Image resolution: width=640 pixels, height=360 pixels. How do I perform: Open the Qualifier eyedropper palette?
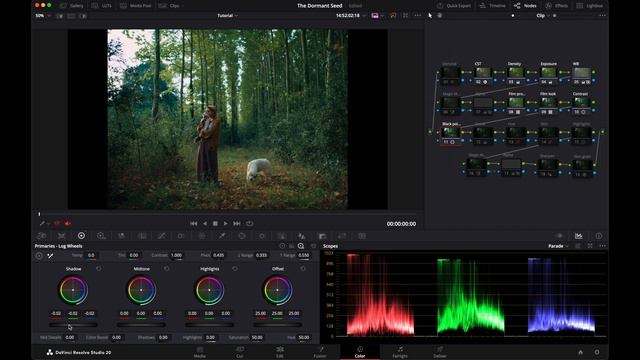pyautogui.click(x=222, y=236)
